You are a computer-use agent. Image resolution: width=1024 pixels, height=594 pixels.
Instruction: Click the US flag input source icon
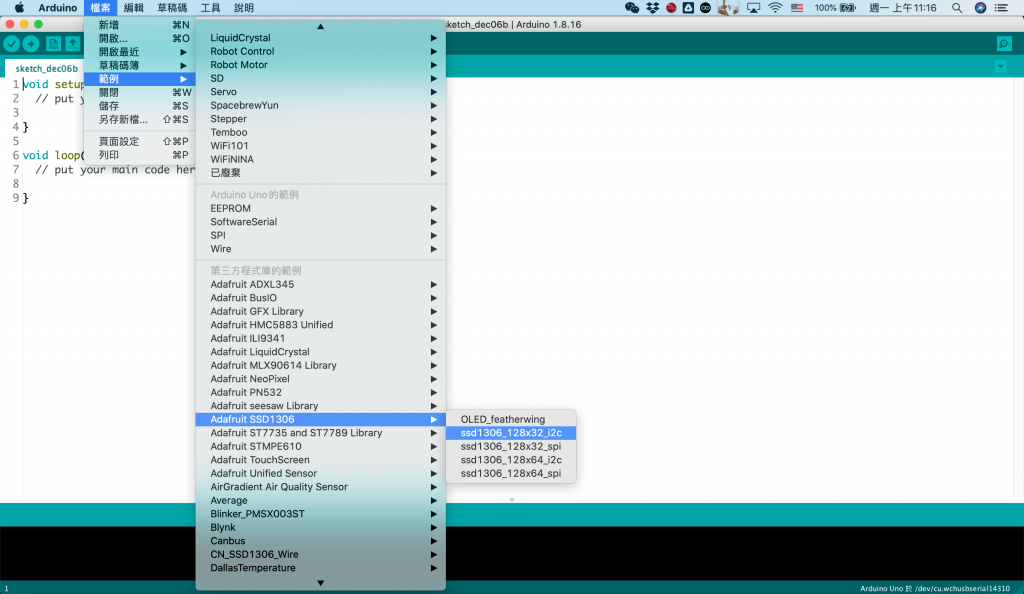pyautogui.click(x=797, y=8)
